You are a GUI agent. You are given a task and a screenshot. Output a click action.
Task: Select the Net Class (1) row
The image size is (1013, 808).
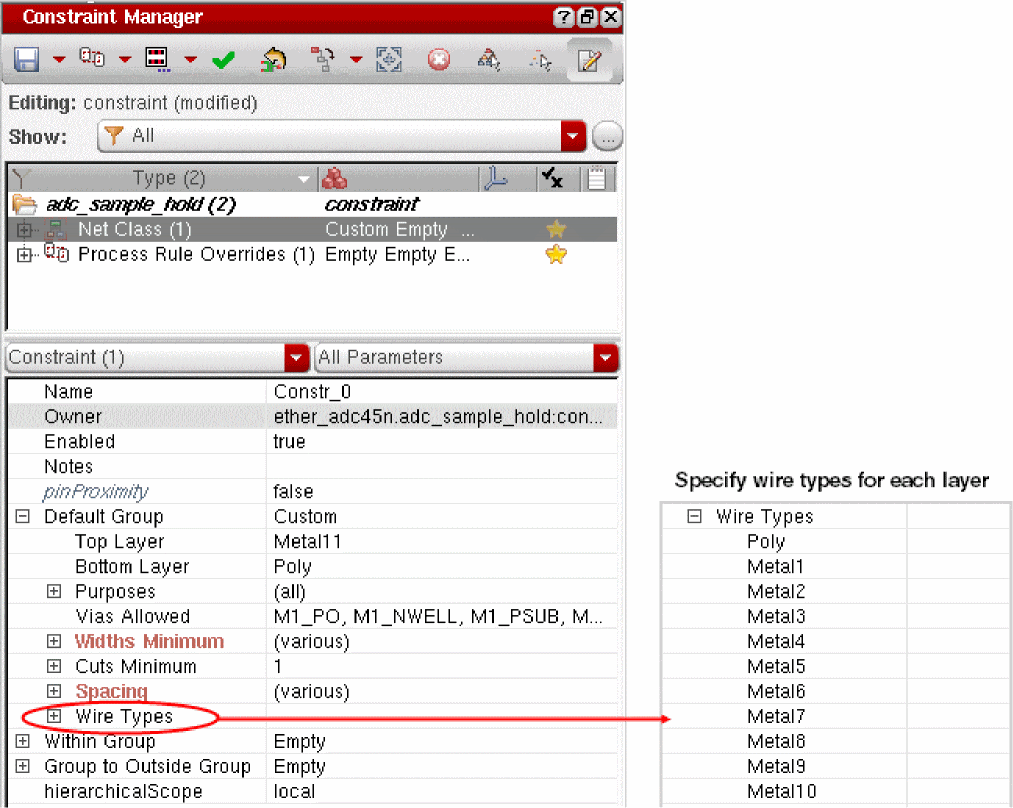(x=313, y=229)
